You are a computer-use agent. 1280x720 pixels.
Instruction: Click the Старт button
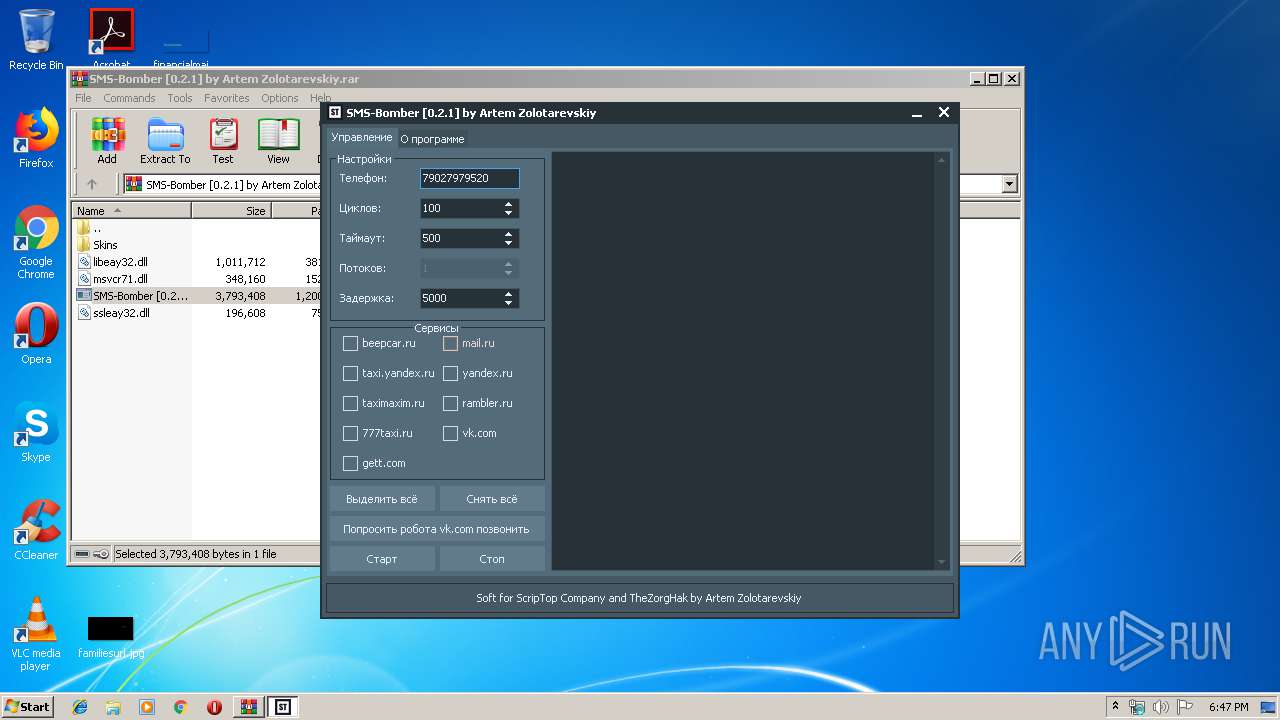[x=382, y=559]
